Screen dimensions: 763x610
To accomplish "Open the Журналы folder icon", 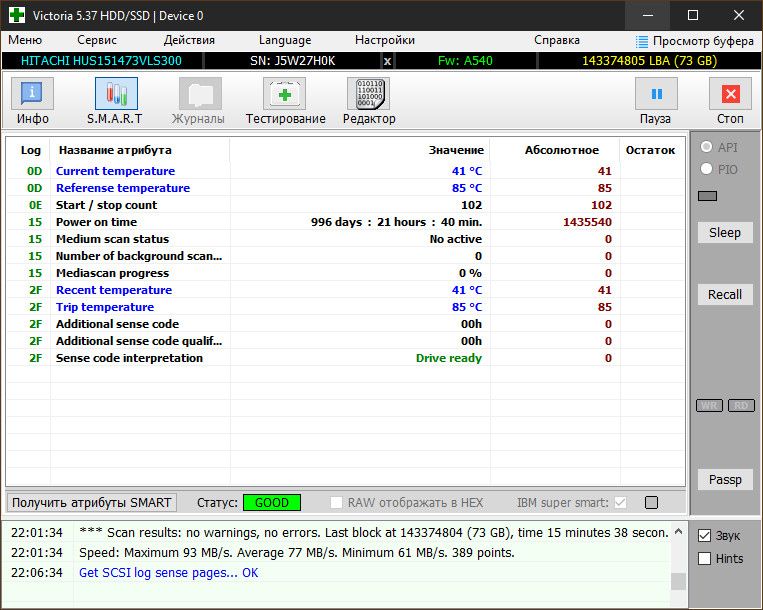I will [200, 93].
